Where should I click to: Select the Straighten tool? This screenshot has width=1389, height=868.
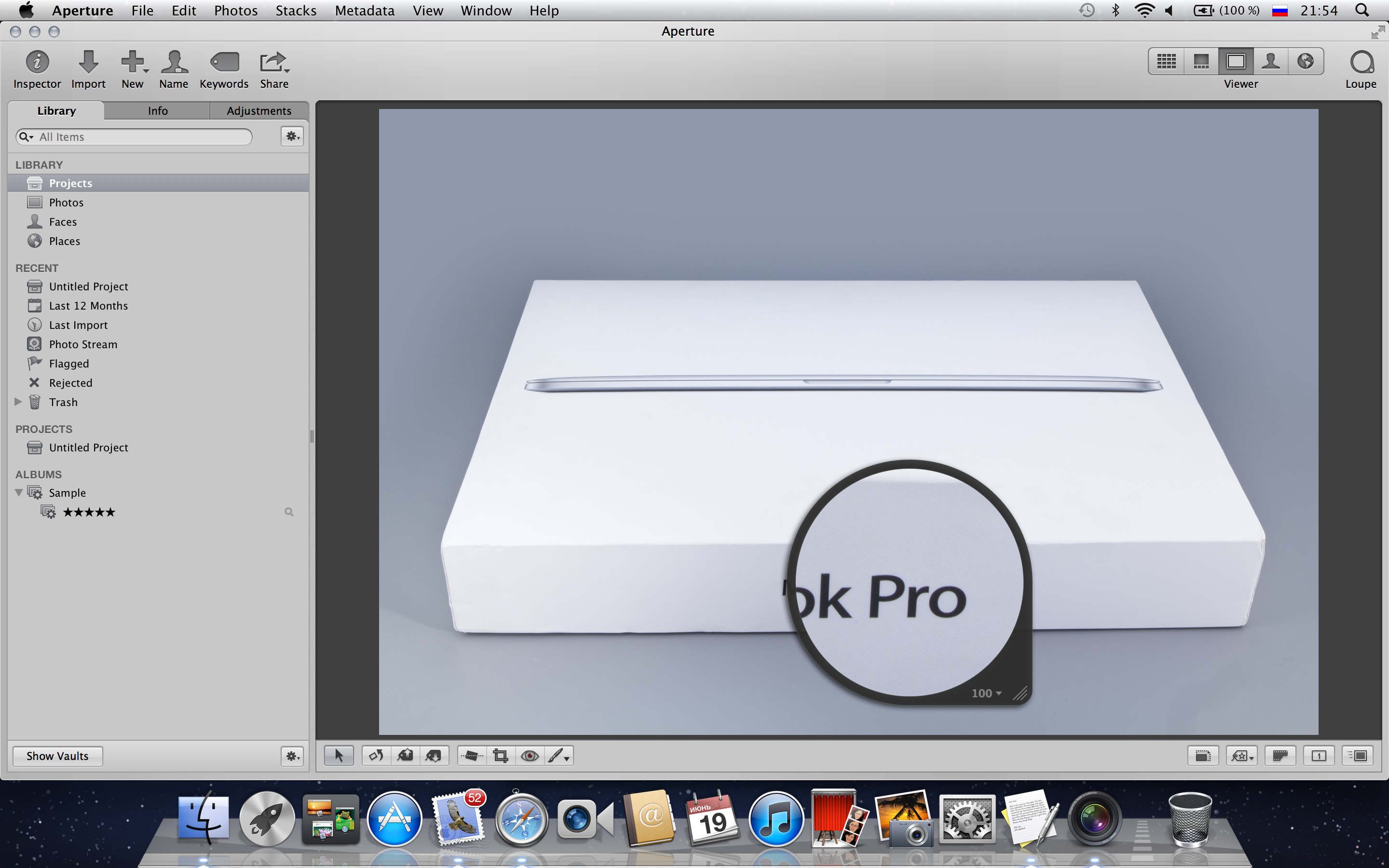pyautogui.click(x=471, y=756)
